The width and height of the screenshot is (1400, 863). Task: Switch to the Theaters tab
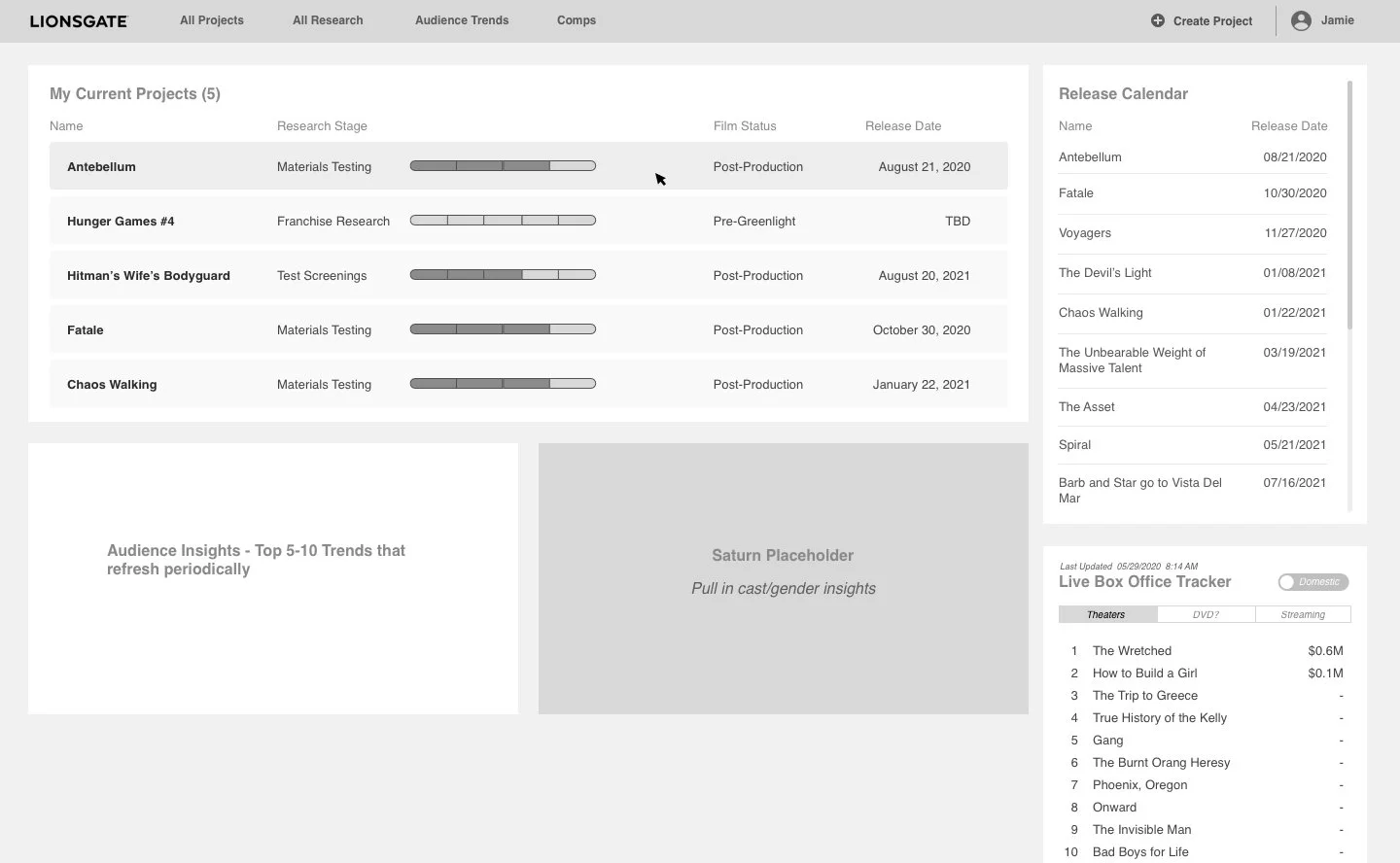click(1107, 614)
